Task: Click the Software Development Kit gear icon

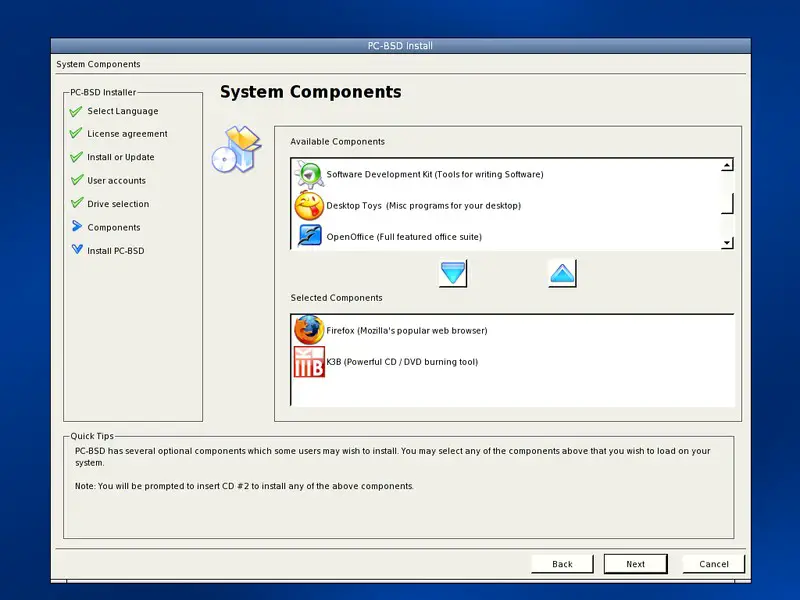Action: [309, 174]
